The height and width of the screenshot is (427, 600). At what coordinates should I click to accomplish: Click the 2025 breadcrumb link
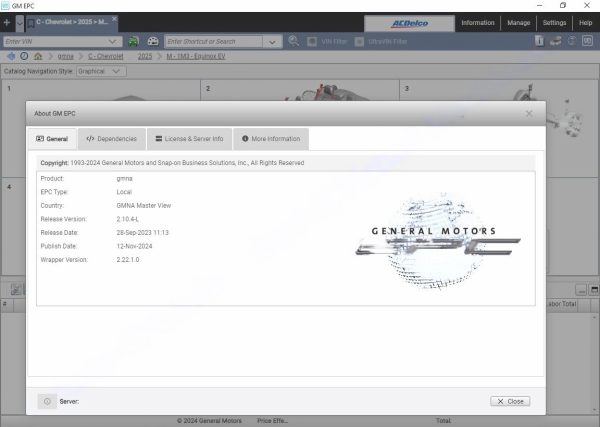(x=145, y=57)
